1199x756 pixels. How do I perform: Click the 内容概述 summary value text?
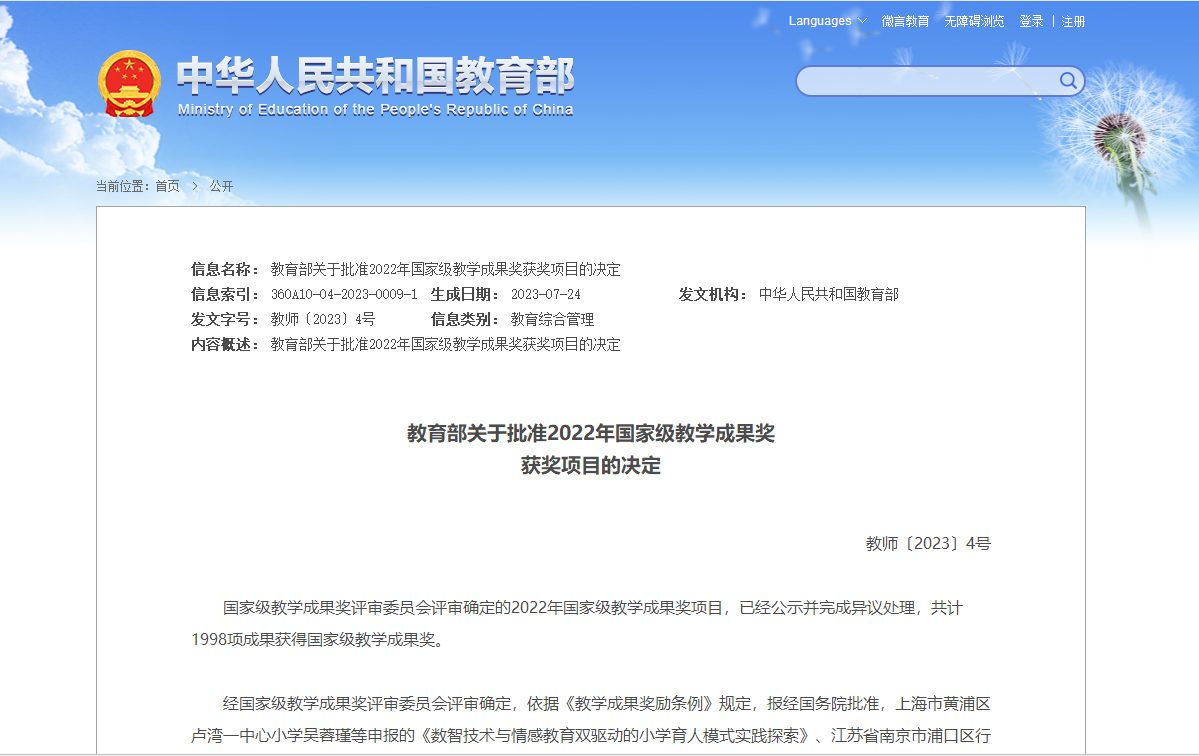[445, 345]
